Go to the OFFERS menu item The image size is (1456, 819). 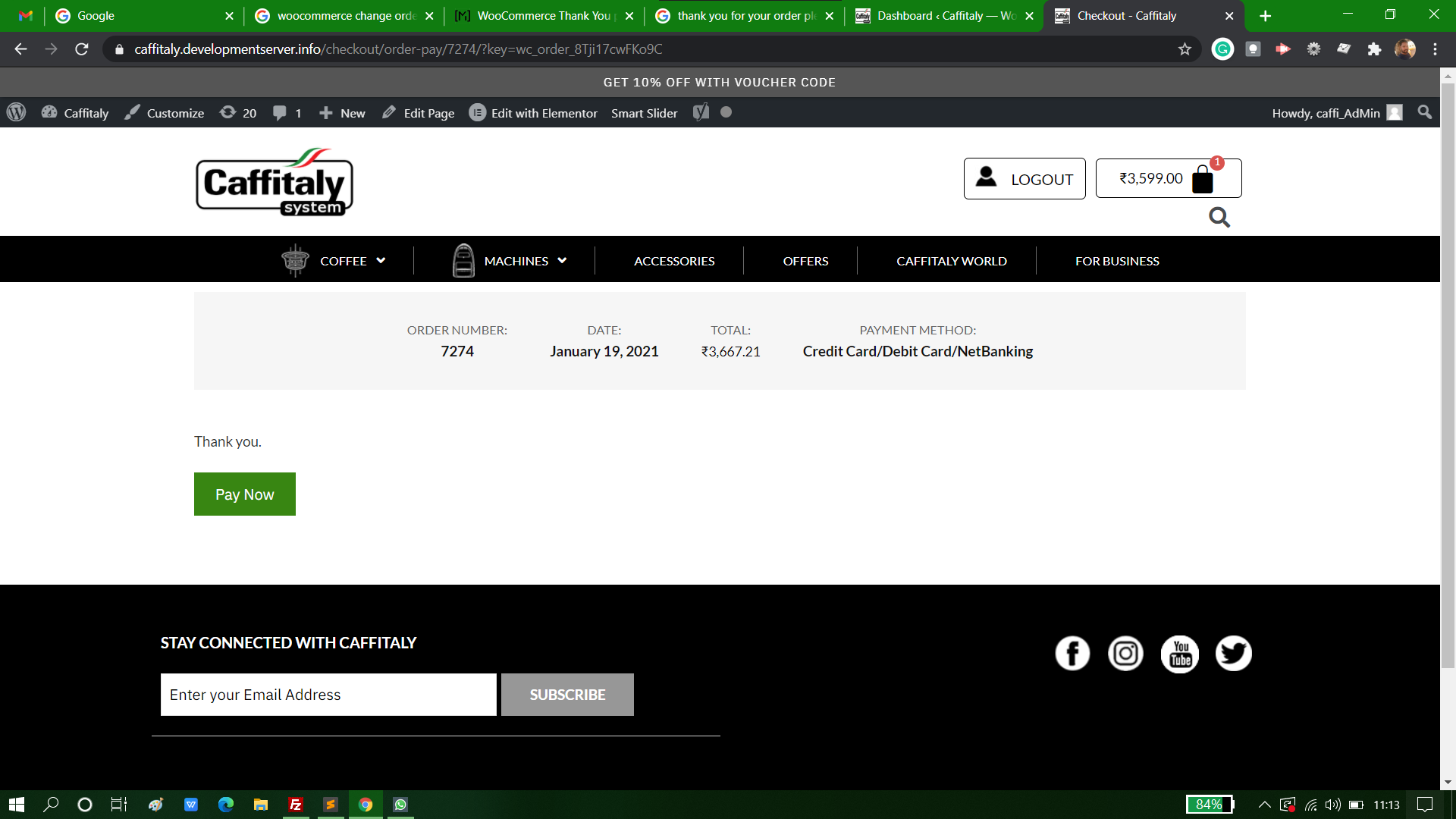click(805, 261)
